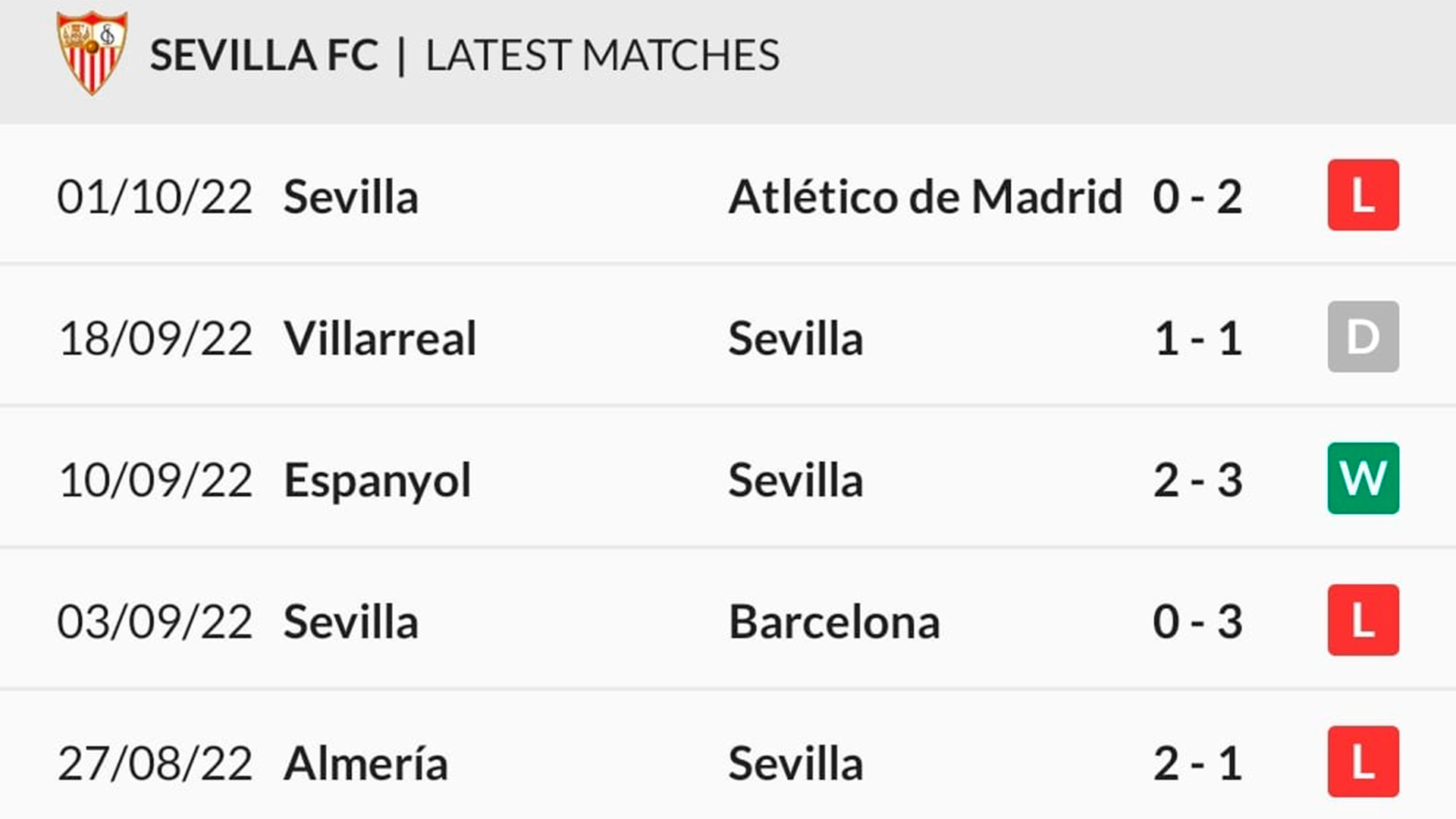Click the 0 - 3 score result
Screen dimensions: 1456x819
[1197, 623]
